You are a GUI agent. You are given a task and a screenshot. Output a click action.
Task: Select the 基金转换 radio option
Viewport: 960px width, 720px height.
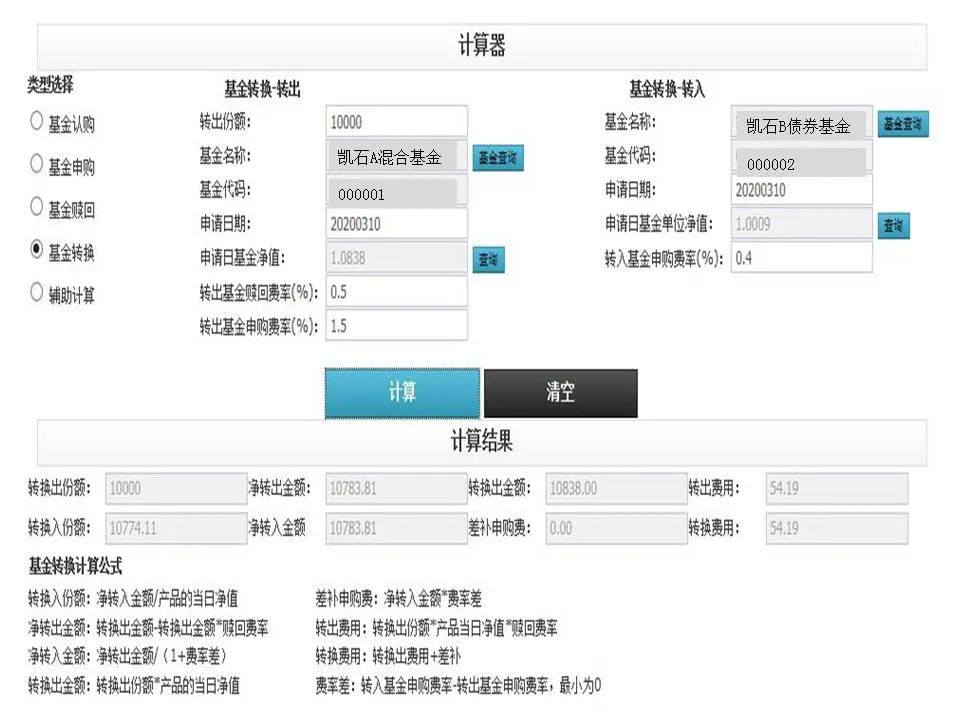tap(37, 249)
